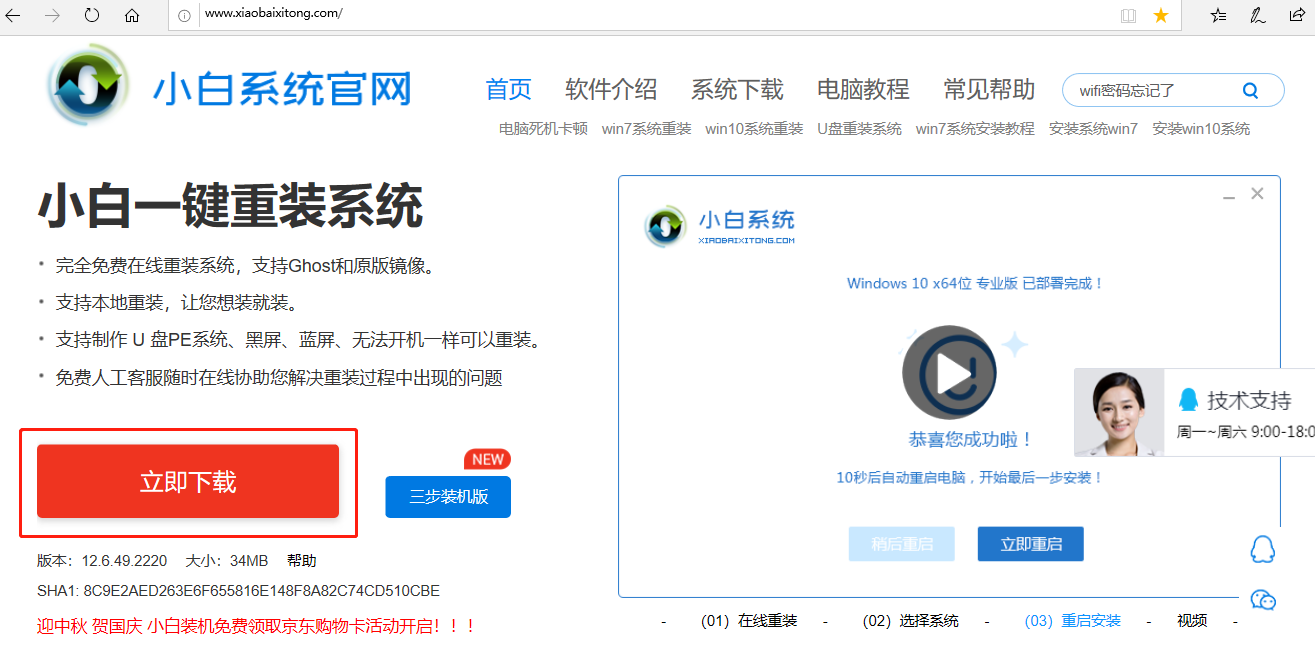Click the red 立即下载 button
Viewport: 1315px width, 650px height.
click(x=188, y=482)
